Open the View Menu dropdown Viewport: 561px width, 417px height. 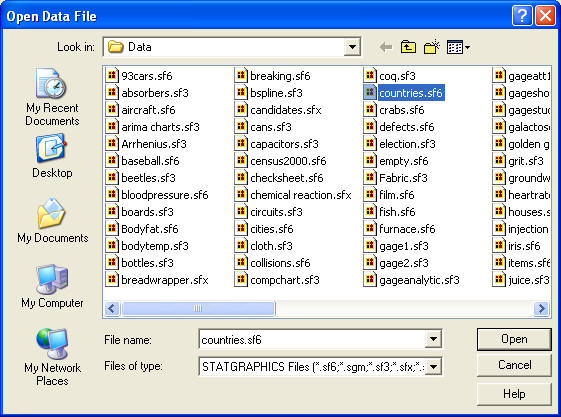point(458,47)
